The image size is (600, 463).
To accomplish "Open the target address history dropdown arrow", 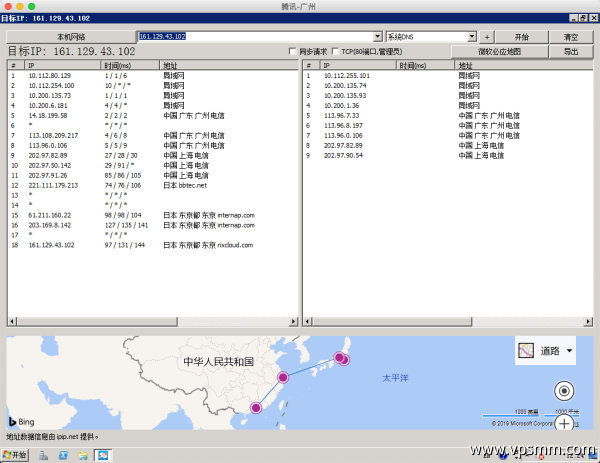I will click(378, 37).
